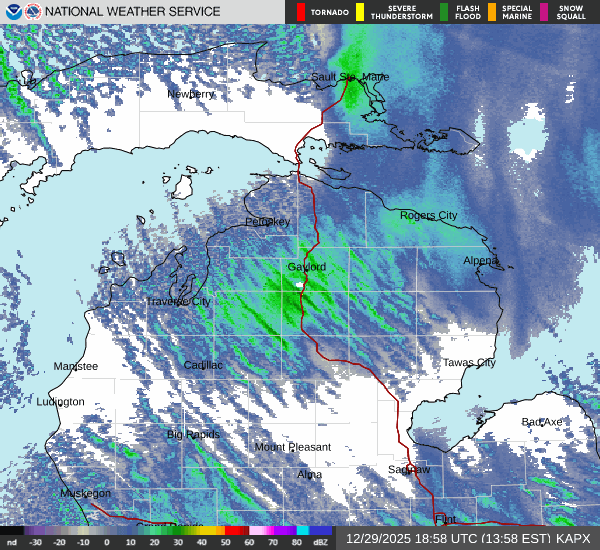This screenshot has width=600, height=550.
Task: Click the magenta Snow Squall legend marker
Action: [x=546, y=12]
